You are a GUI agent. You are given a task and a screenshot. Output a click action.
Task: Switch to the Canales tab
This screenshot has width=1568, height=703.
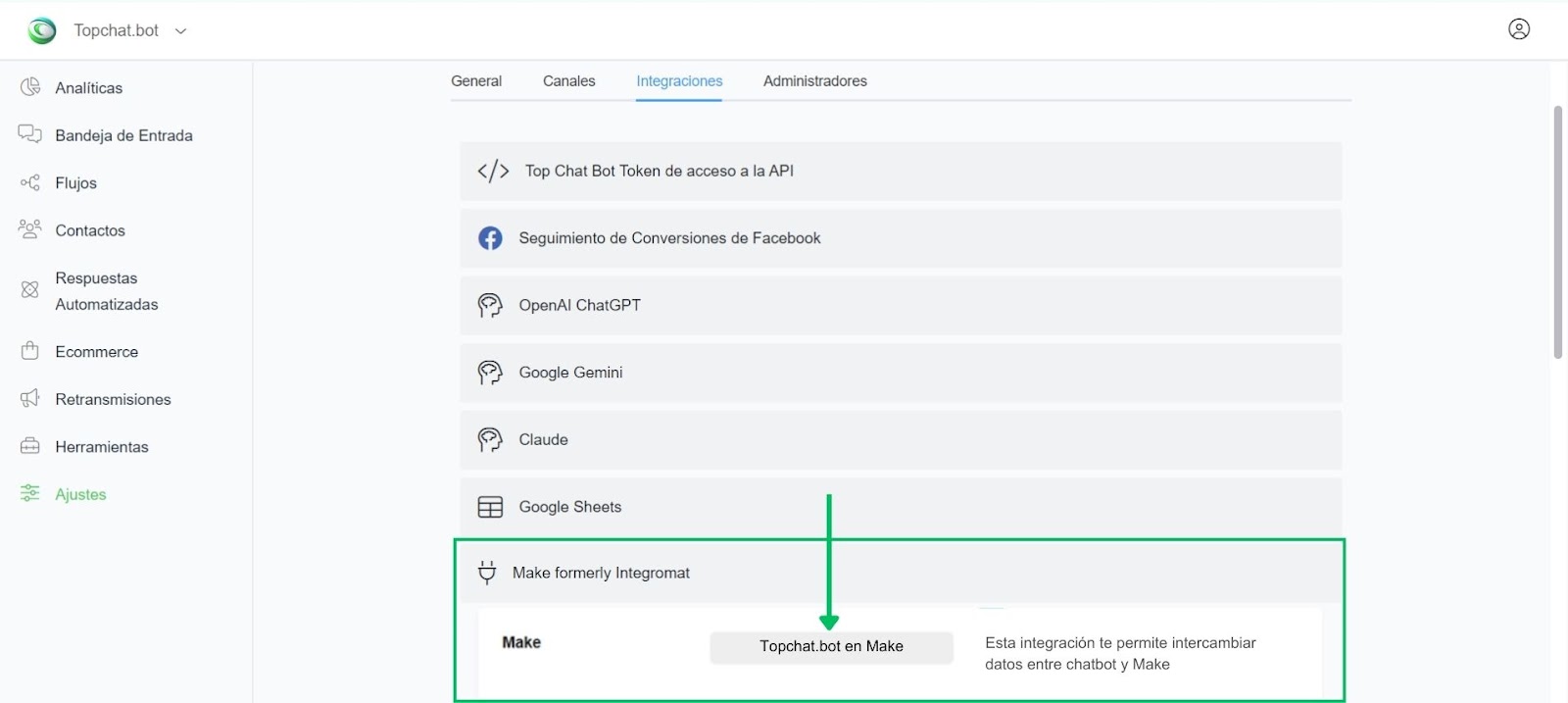(x=569, y=81)
